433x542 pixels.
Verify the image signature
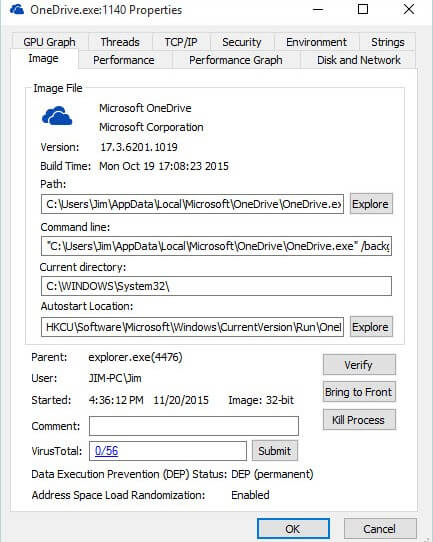[x=359, y=365]
